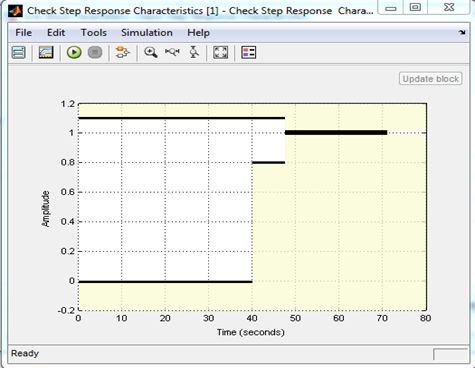Click the Update block button
475x368 pixels.
431,79
